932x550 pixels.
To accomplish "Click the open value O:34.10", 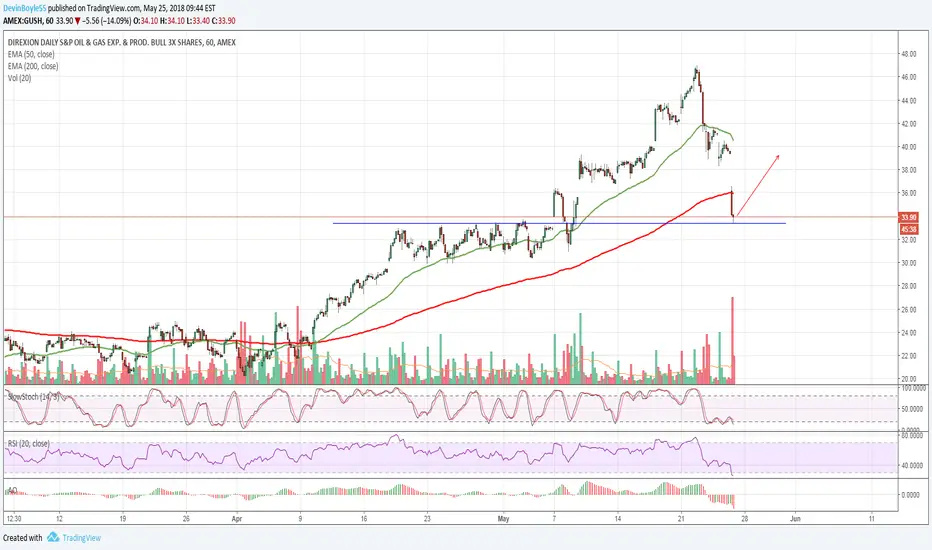I will click(144, 21).
